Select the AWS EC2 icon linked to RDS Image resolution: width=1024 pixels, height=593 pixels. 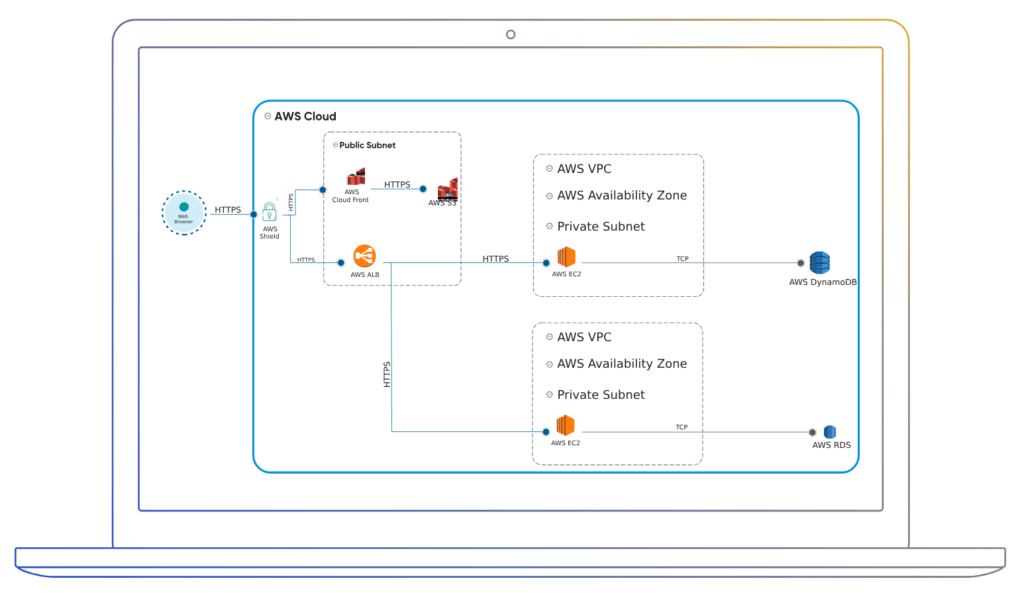pyautogui.click(x=565, y=426)
